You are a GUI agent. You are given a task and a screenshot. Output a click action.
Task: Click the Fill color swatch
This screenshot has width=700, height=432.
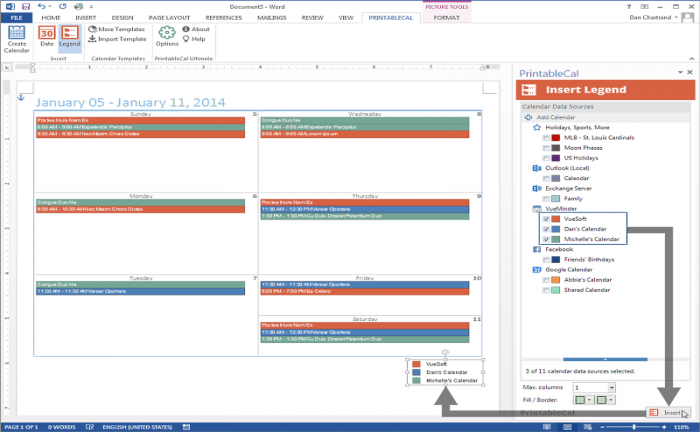(x=580, y=400)
